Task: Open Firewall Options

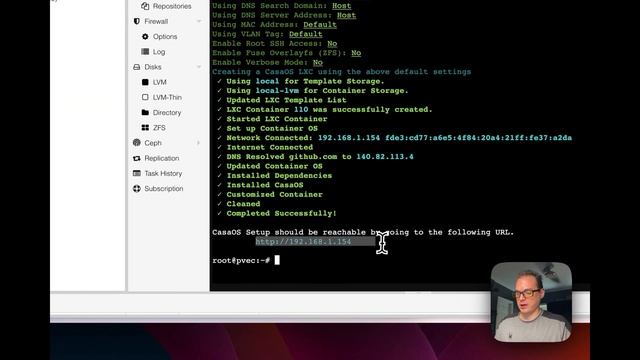Action: tap(165, 37)
